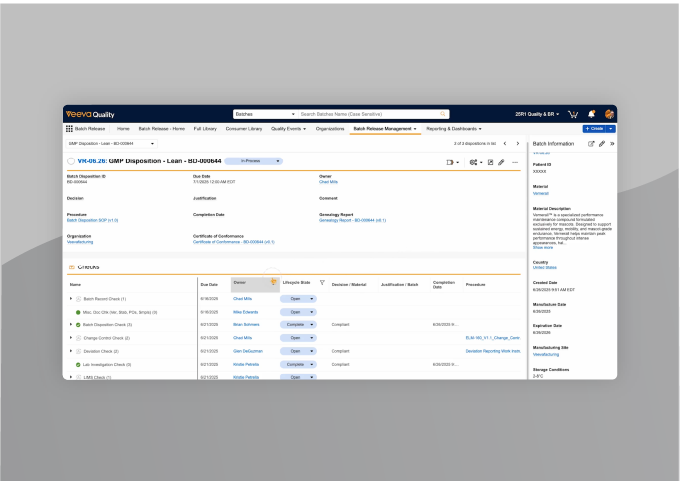
Task: Open the Genealogy Report link
Action: 352,220
